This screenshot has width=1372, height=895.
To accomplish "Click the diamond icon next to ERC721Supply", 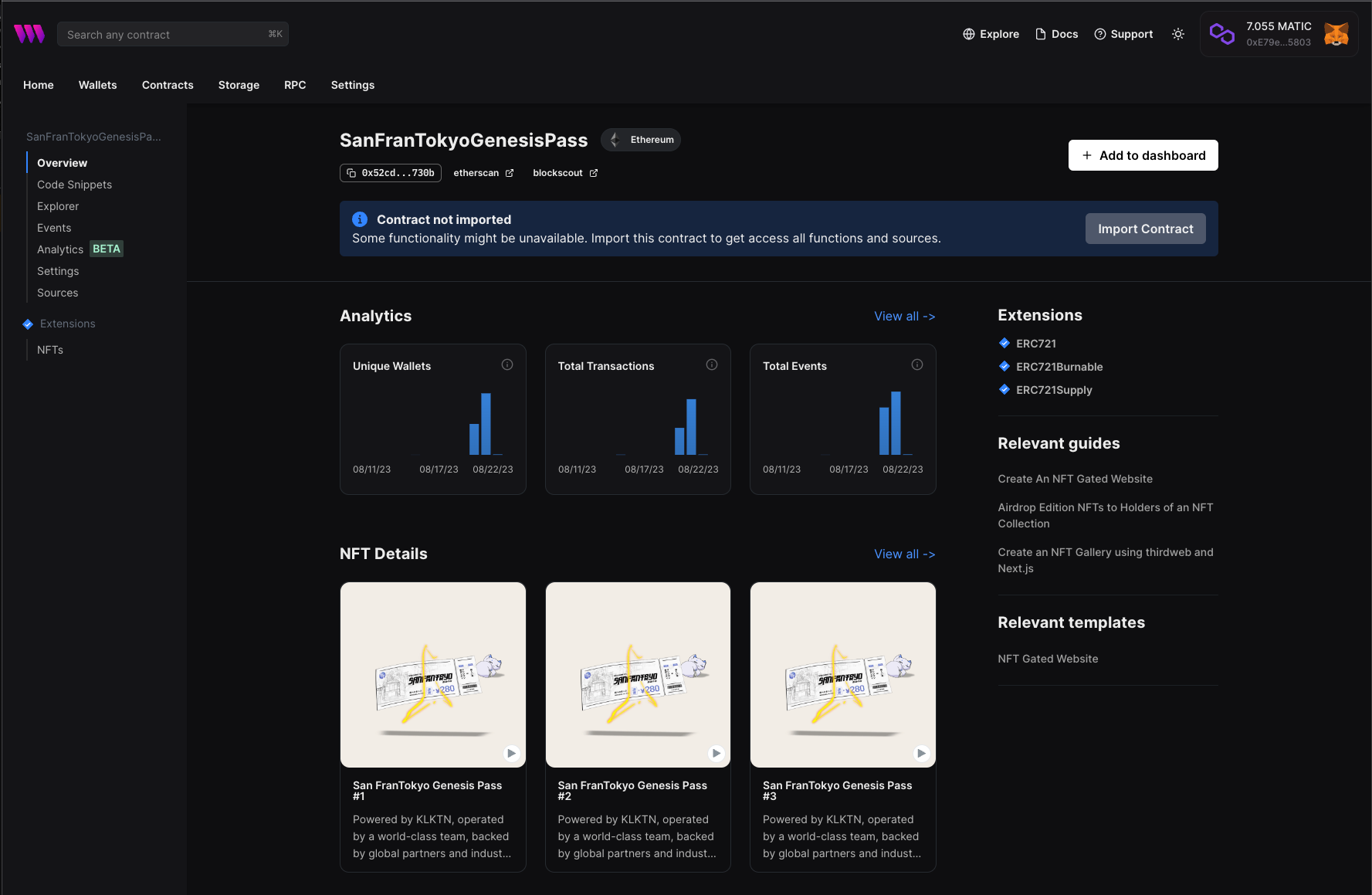I will pos(1004,389).
